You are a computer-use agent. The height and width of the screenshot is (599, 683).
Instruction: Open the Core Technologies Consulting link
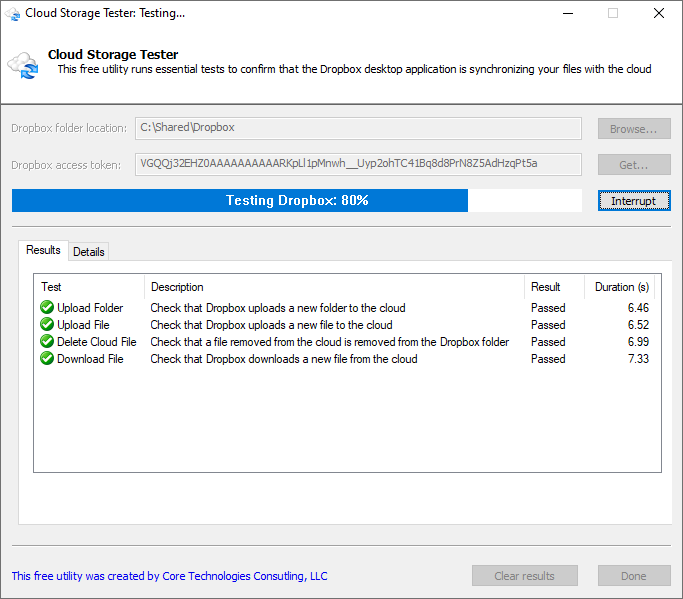tap(169, 576)
